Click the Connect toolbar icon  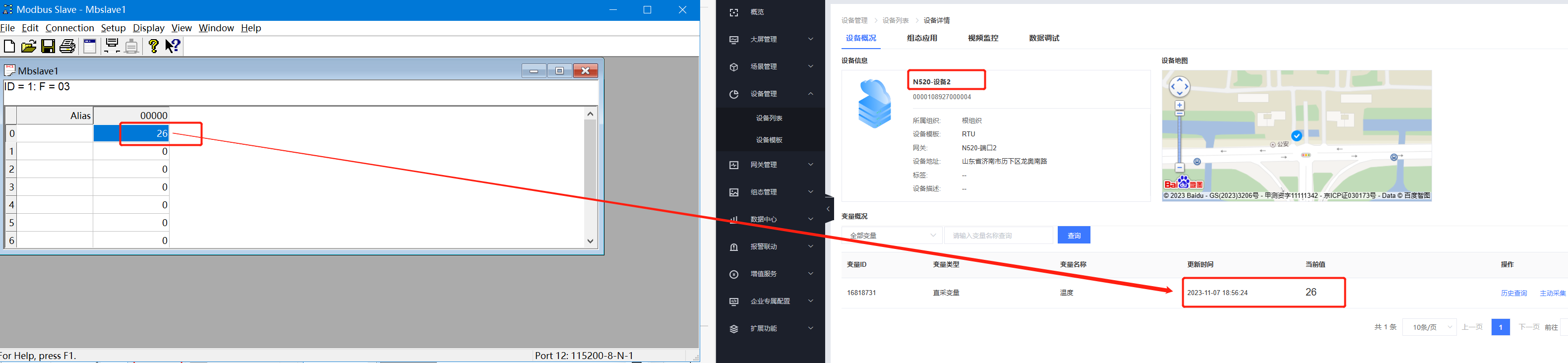coord(112,46)
